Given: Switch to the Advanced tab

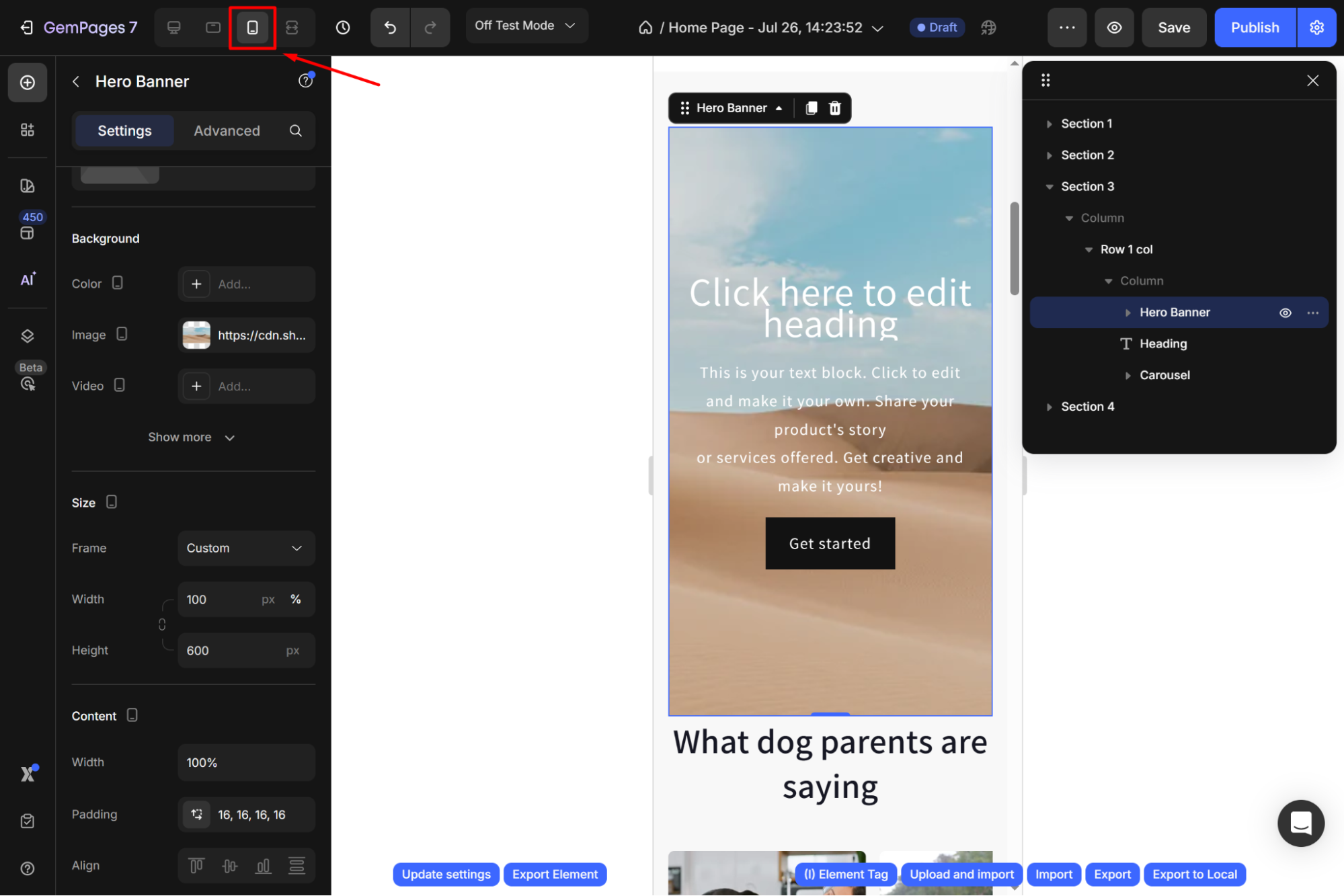Looking at the screenshot, I should coord(227,130).
